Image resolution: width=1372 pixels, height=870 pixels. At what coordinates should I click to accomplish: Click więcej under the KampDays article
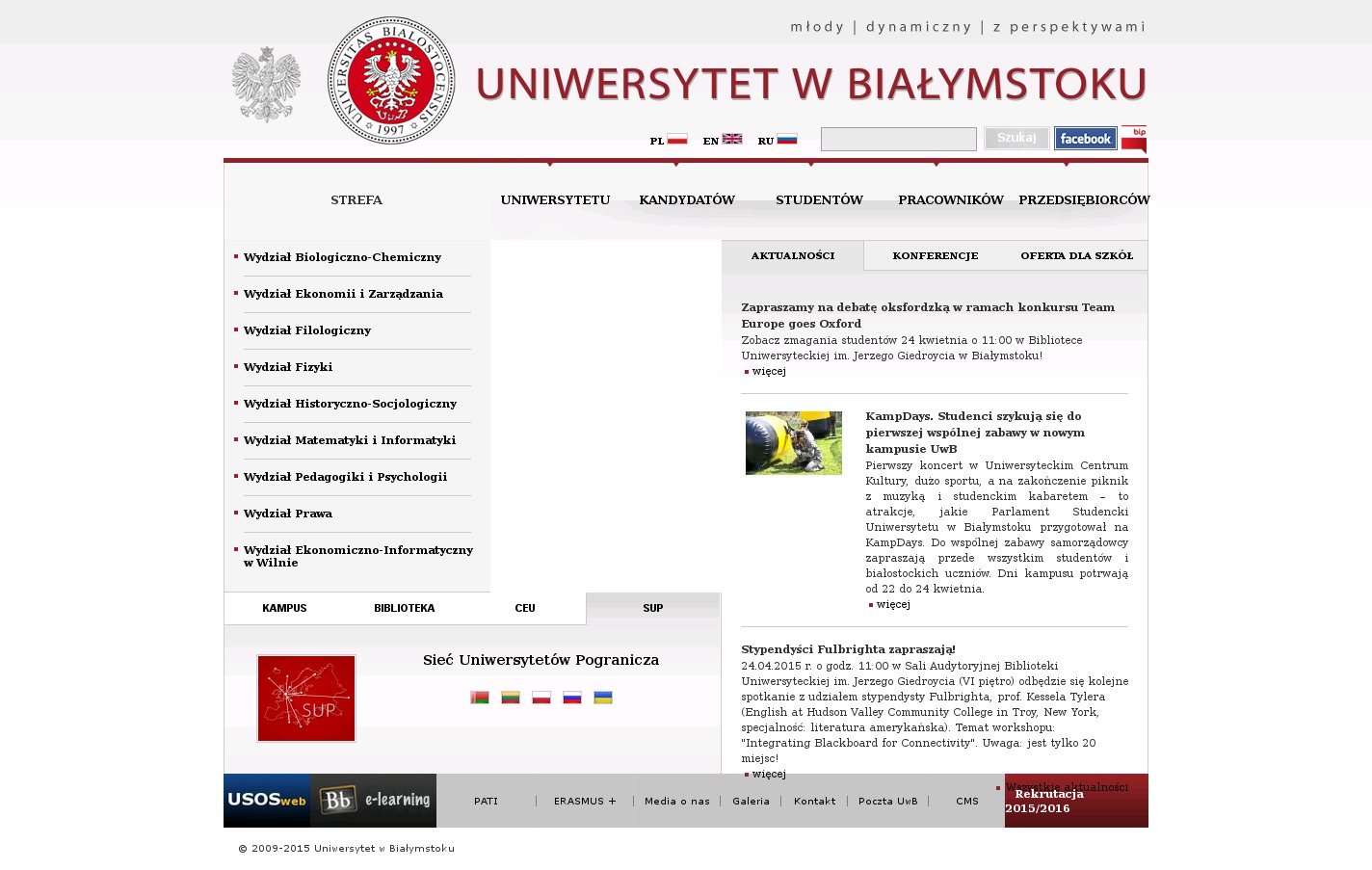click(x=893, y=604)
